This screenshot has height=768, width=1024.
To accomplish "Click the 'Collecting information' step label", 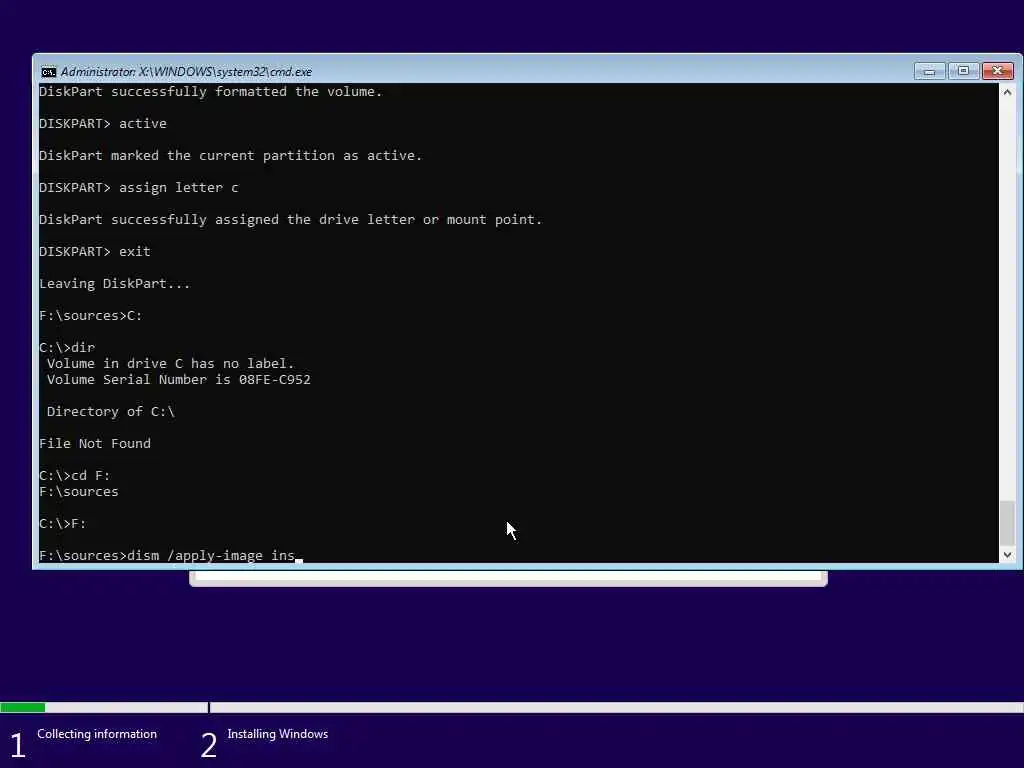I will (97, 734).
